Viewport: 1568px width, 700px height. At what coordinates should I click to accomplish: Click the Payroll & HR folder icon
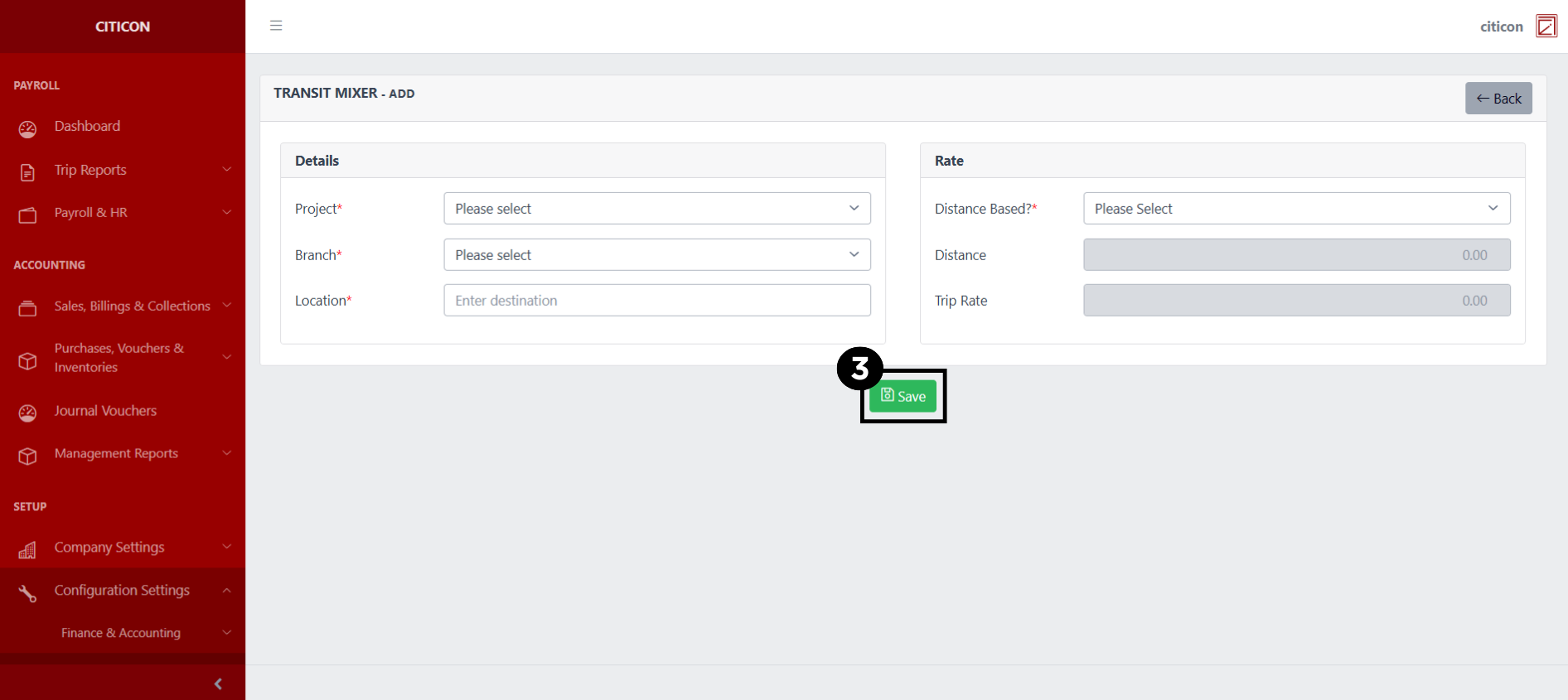coord(27,215)
